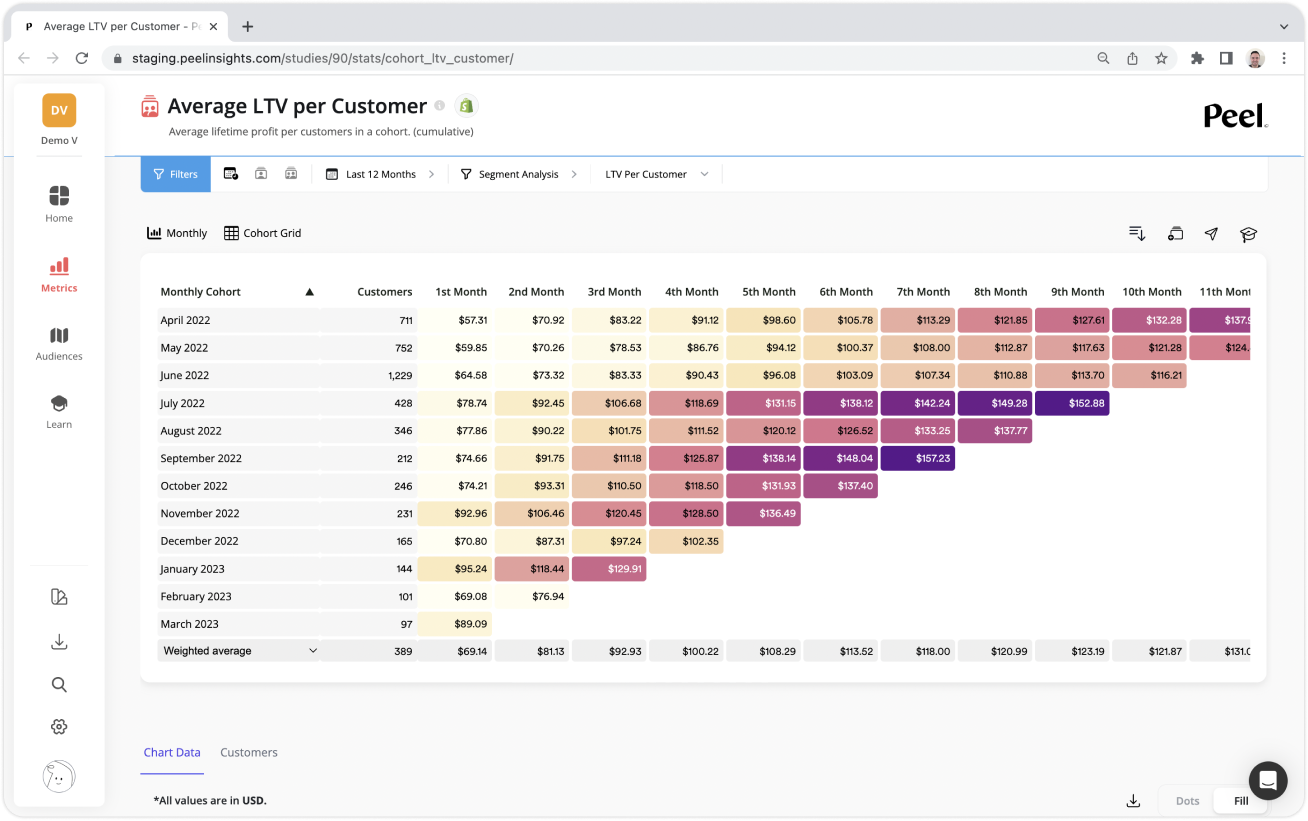
Task: Click the sort rows icon above table
Action: pos(1137,233)
